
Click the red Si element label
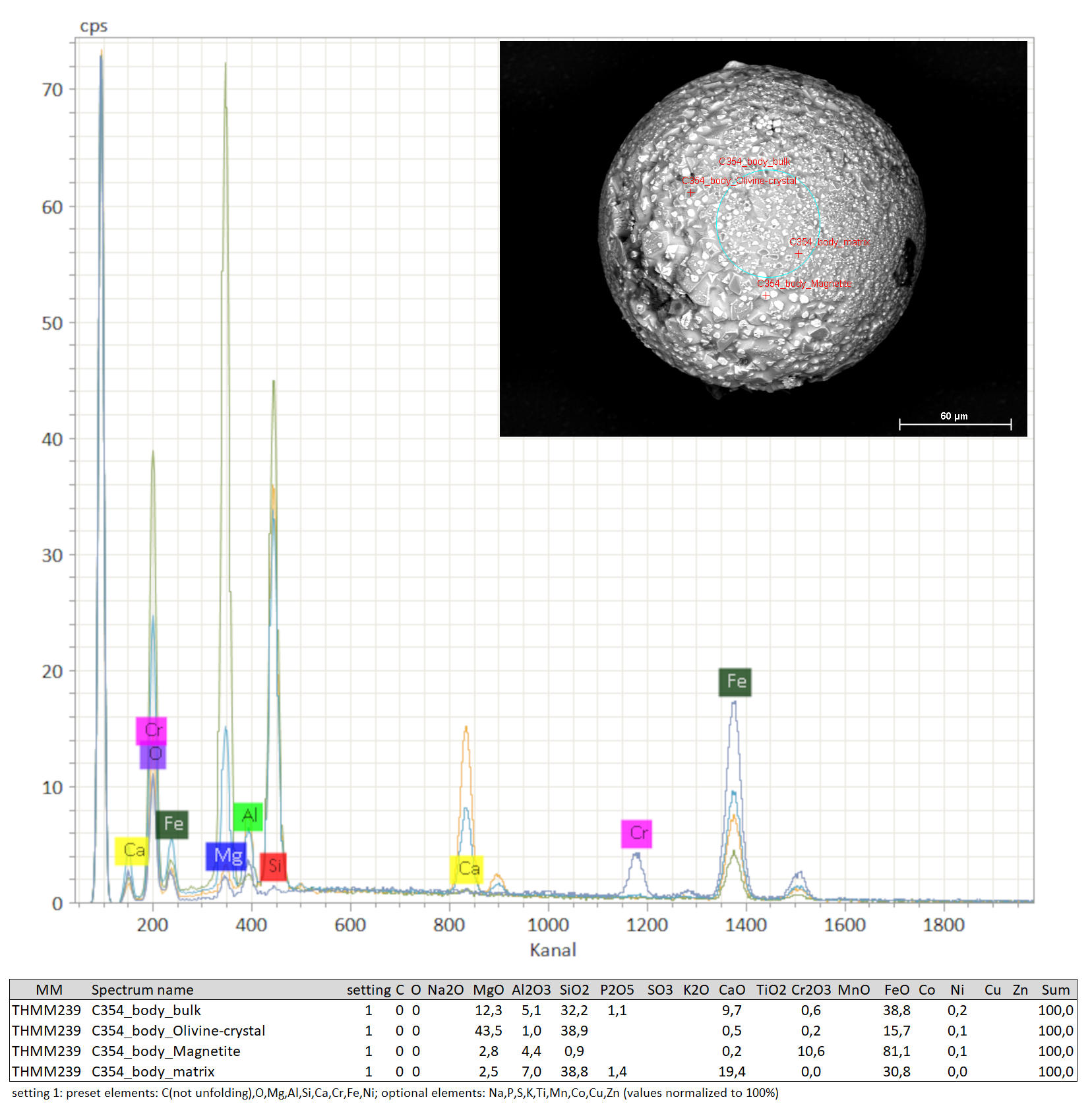273,866
